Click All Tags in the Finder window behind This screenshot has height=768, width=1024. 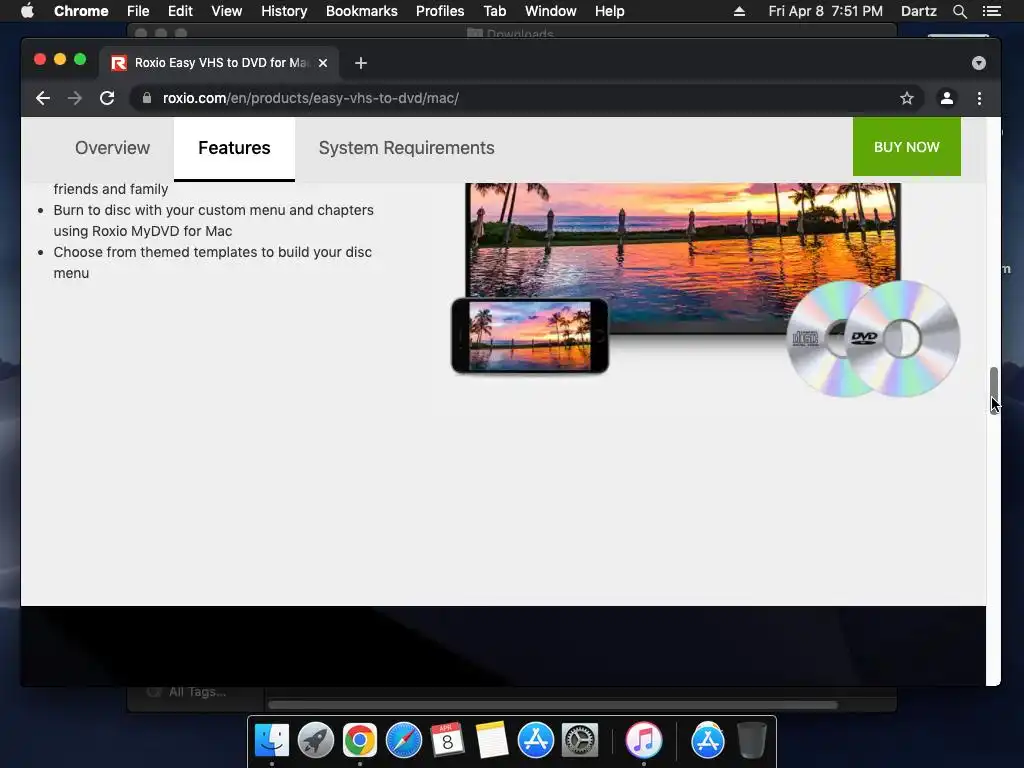[197, 692]
